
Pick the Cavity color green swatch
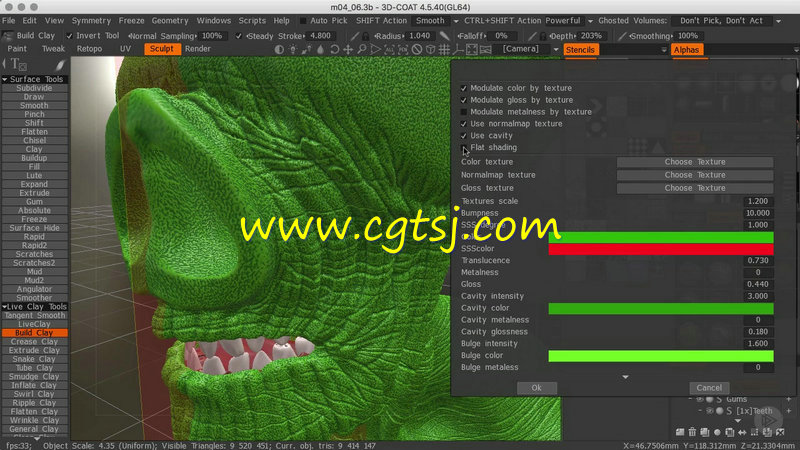coord(661,308)
